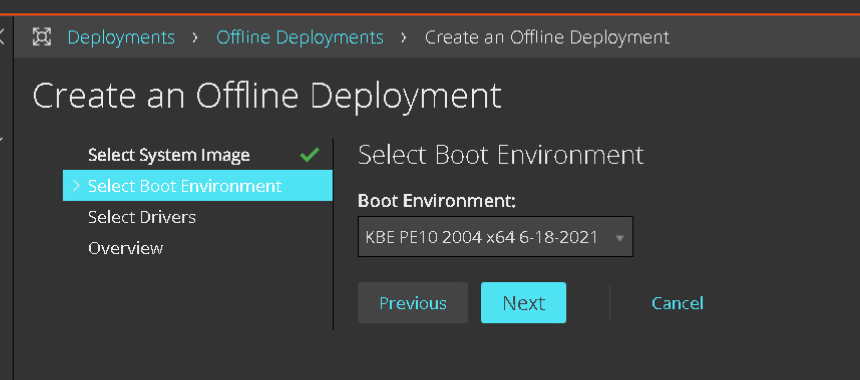Click the Next button
Viewport: 860px width, 380px height.
pos(523,303)
